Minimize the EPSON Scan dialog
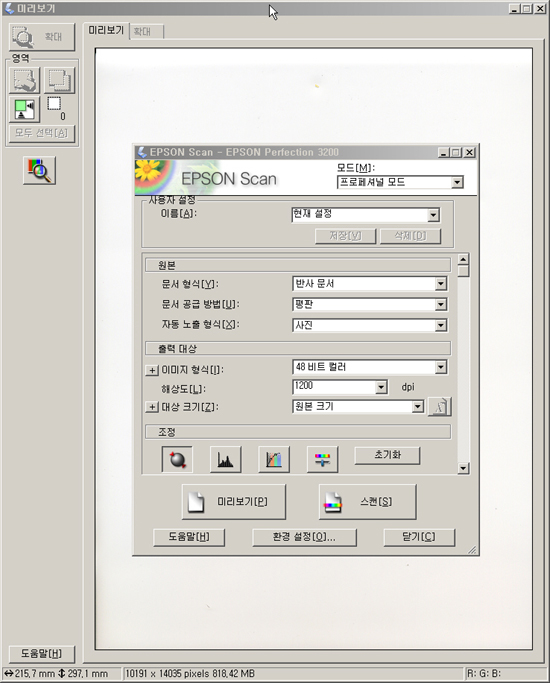 click(x=444, y=152)
